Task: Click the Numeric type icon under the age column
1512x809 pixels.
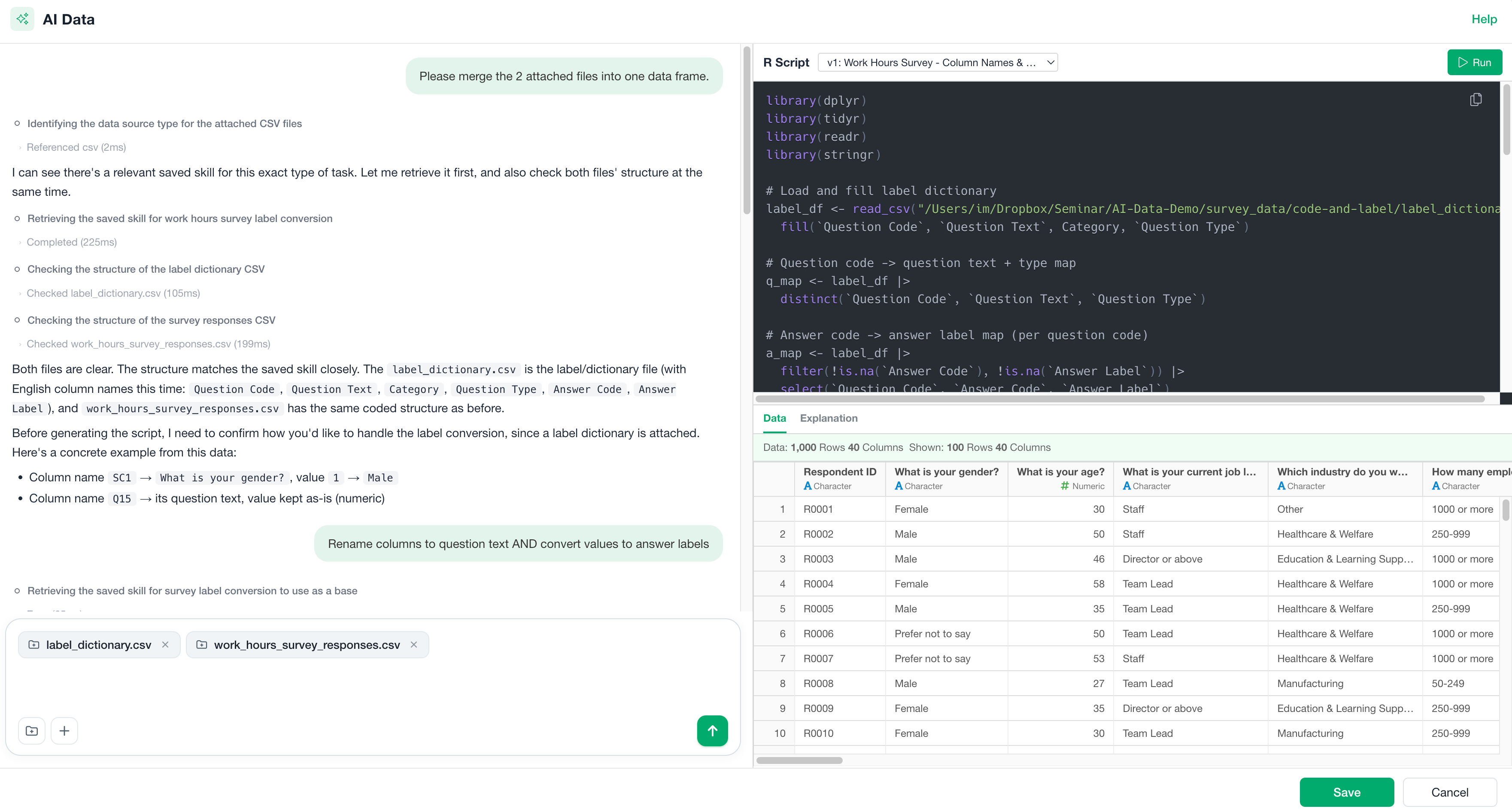Action: point(1065,486)
